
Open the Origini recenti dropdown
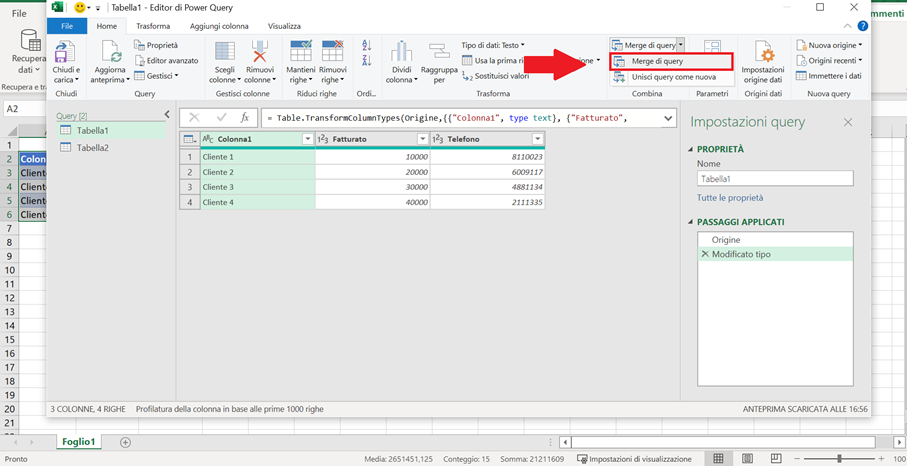[x=829, y=60]
